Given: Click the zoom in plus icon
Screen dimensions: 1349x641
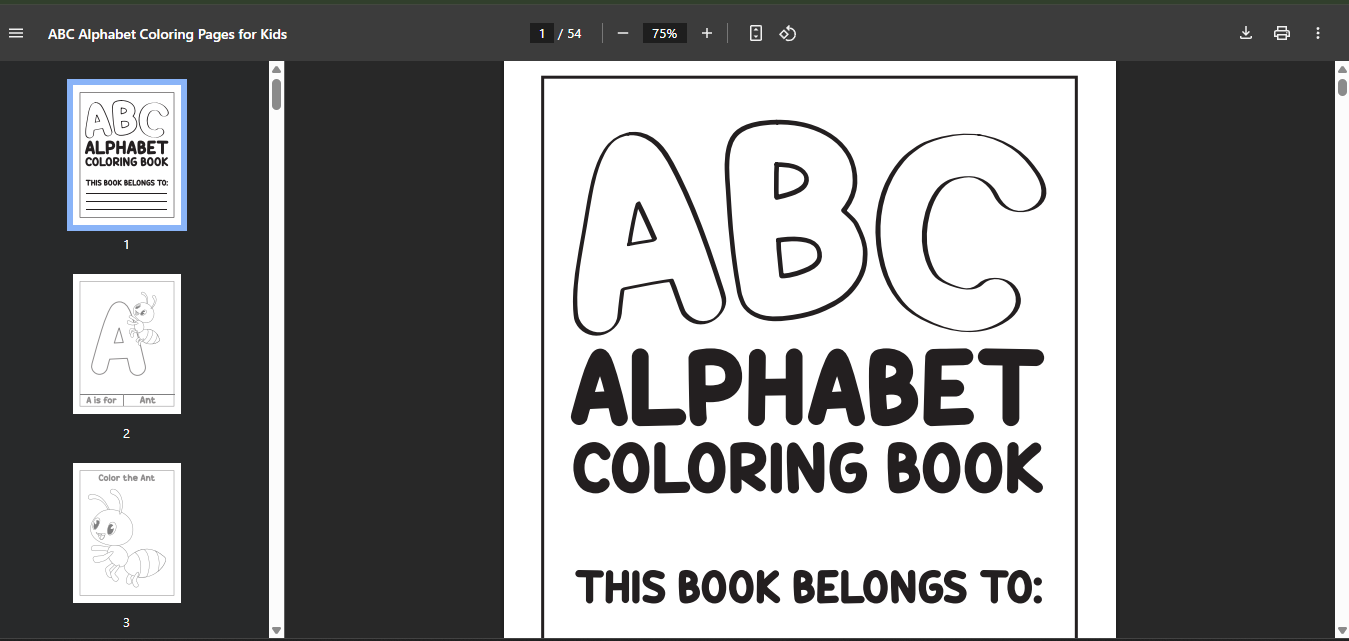Looking at the screenshot, I should click(x=707, y=33).
